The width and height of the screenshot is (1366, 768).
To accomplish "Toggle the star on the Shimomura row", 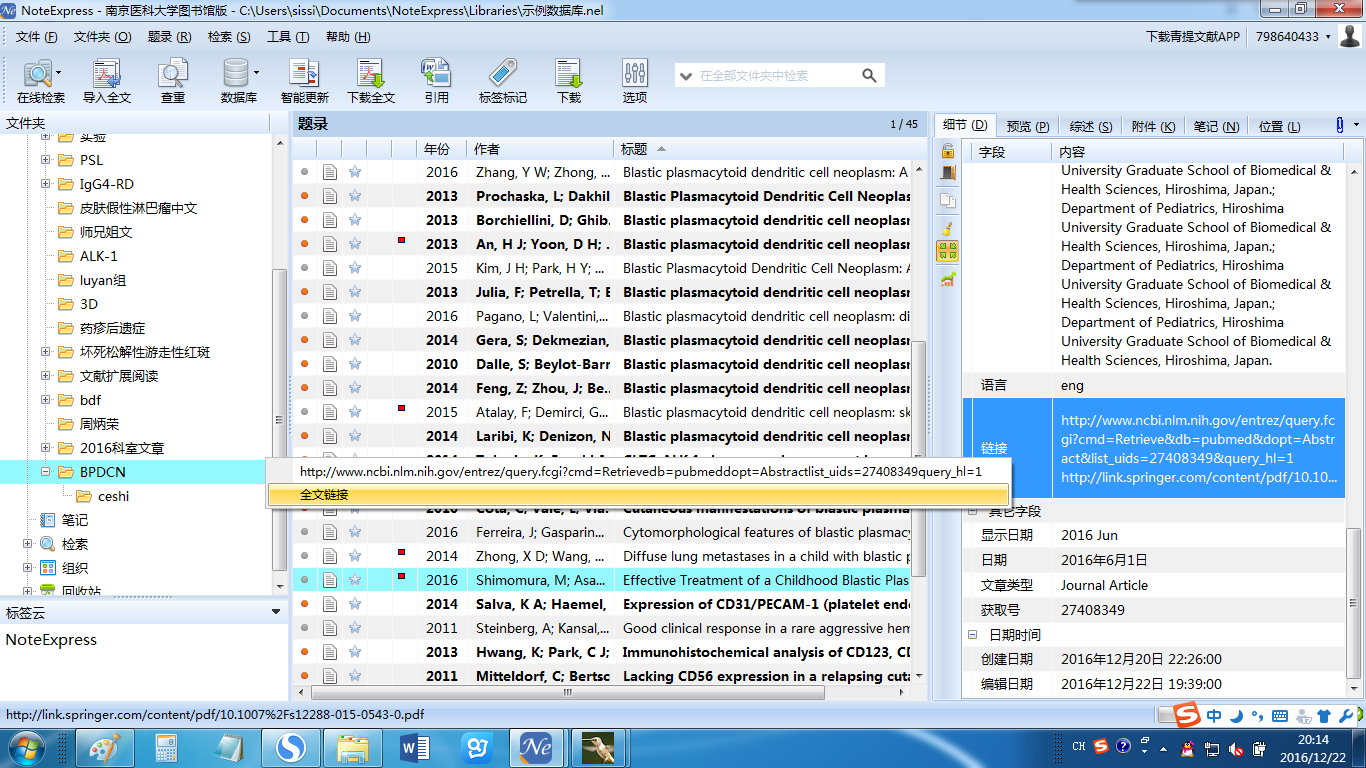I will point(354,580).
